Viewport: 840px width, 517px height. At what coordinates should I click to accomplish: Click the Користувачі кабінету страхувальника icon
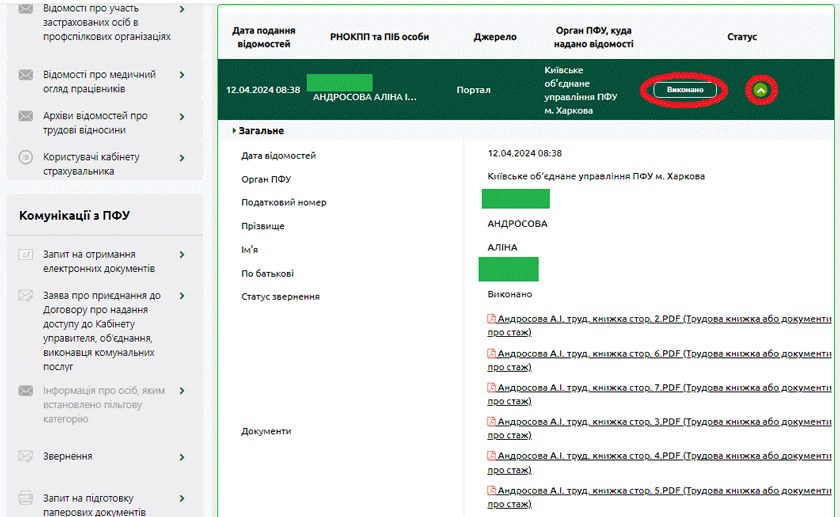coord(25,158)
